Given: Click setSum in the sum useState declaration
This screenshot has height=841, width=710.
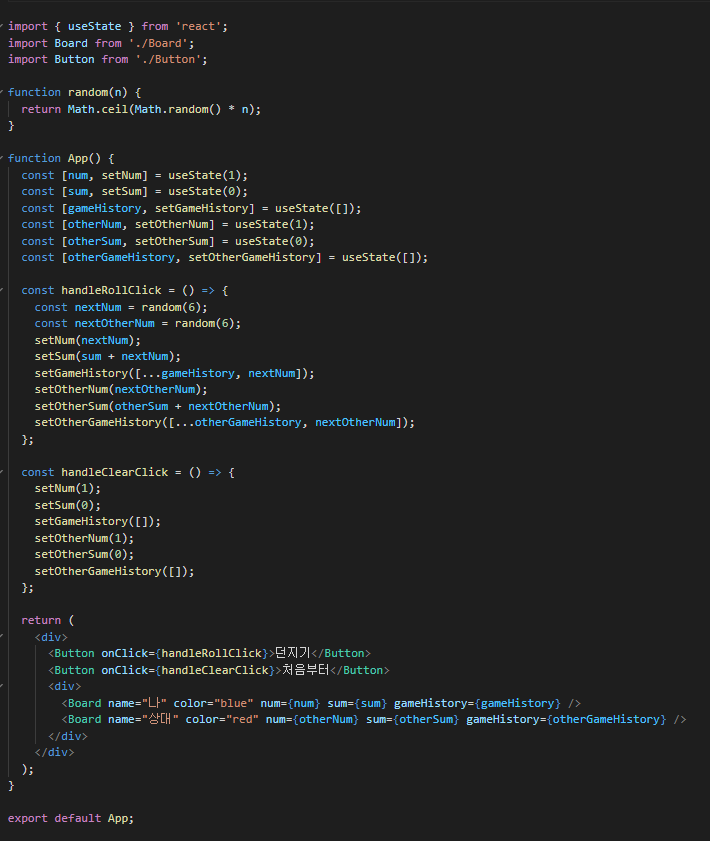Looking at the screenshot, I should tap(121, 191).
